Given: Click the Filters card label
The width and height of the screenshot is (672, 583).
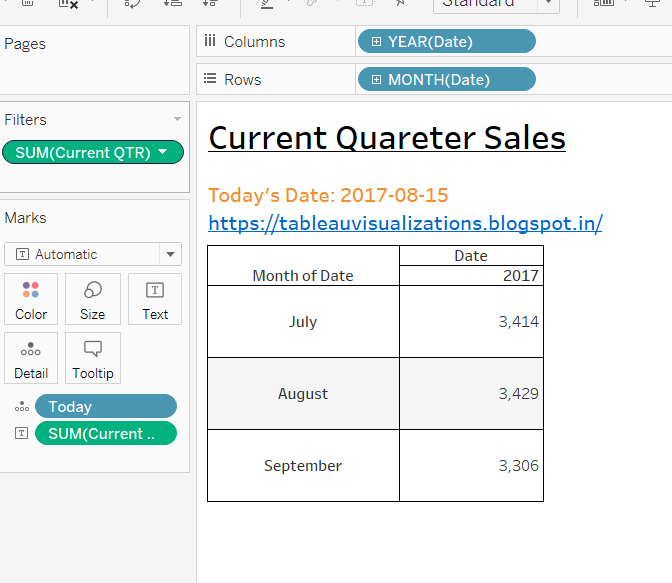Looking at the screenshot, I should (x=25, y=120).
